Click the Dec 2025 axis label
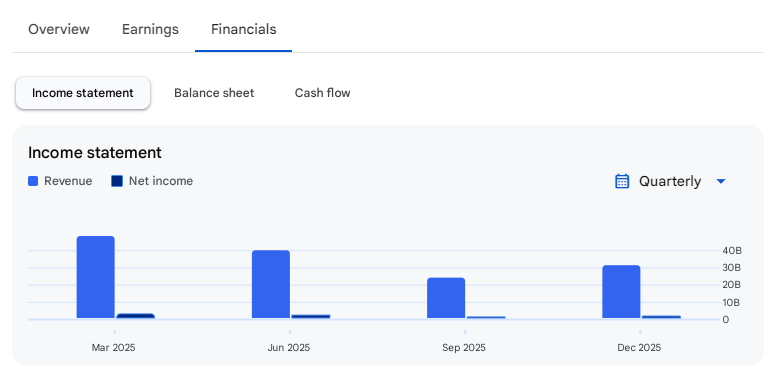Viewport: 780px width, 375px height. pos(639,348)
